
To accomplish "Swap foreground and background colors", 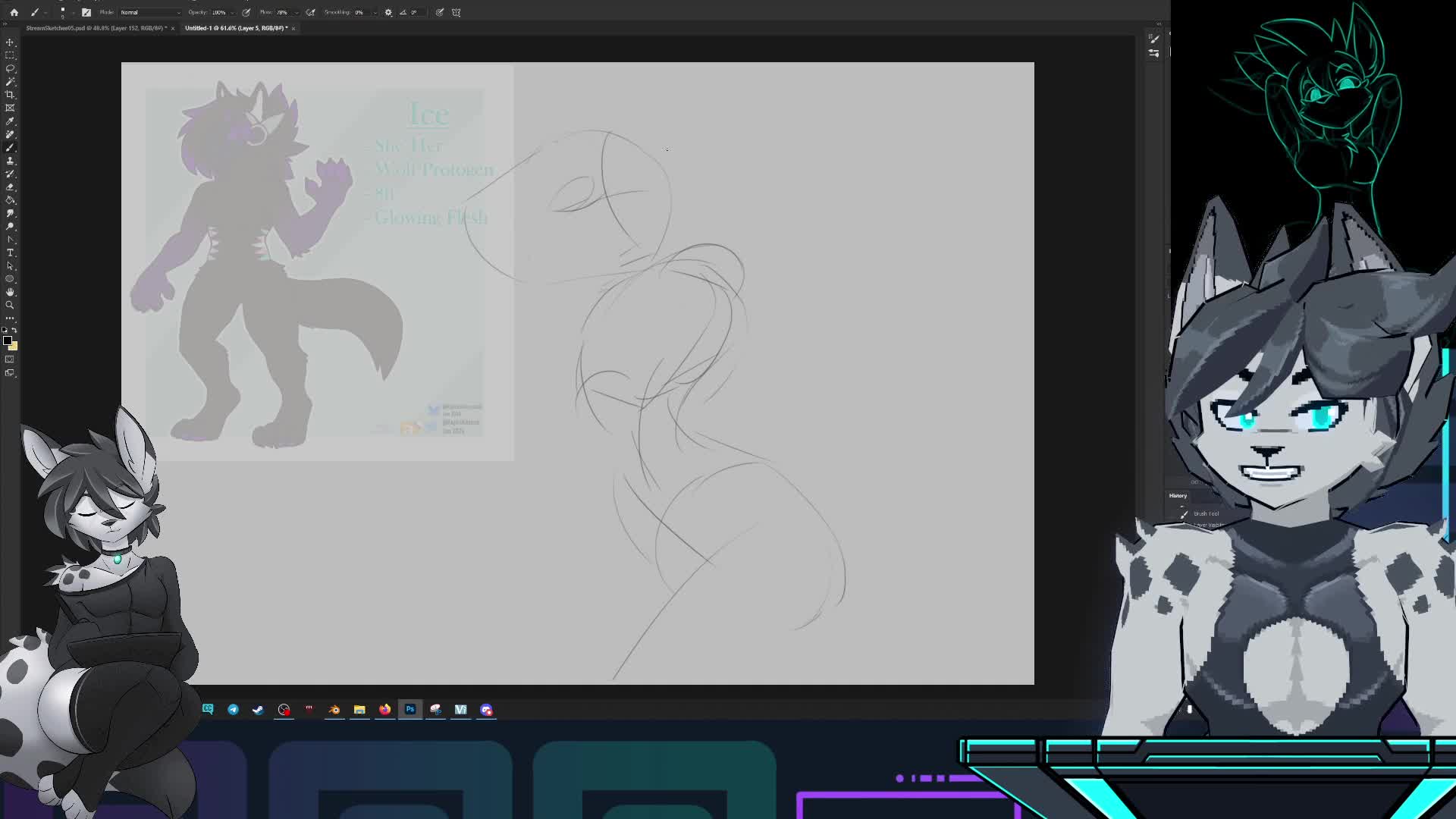I will (x=14, y=330).
